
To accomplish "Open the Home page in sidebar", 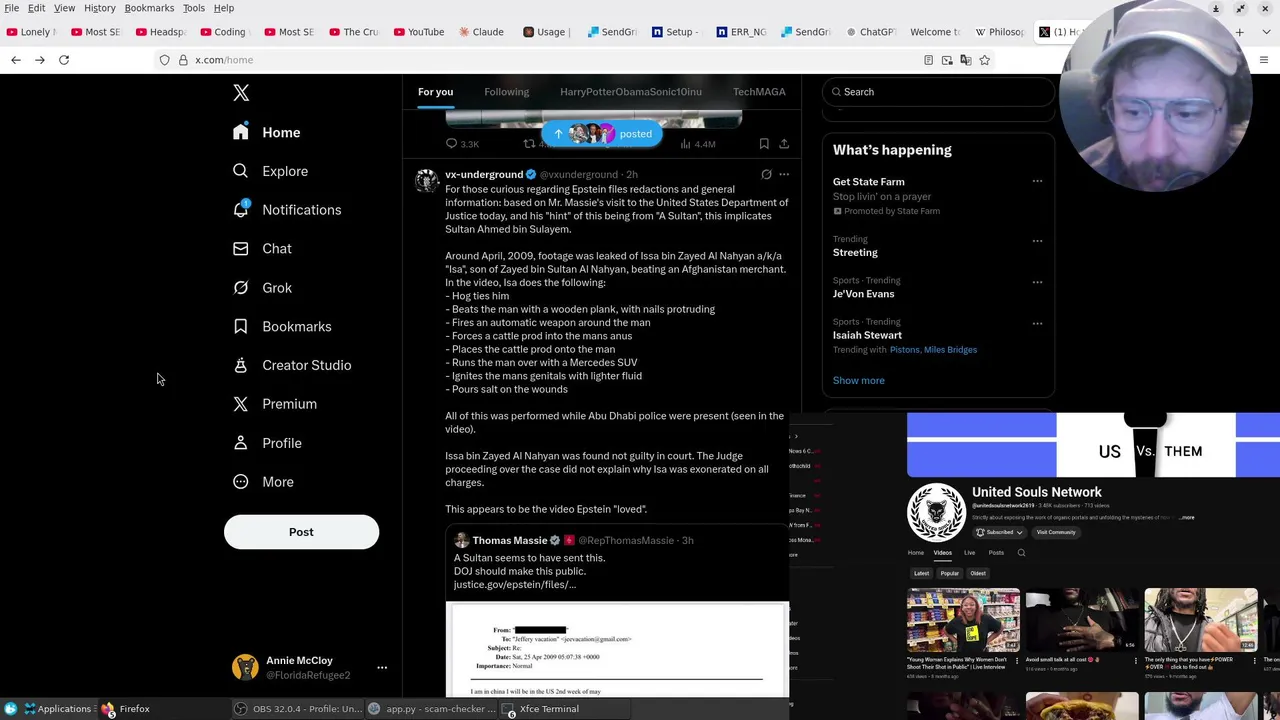I will click(x=267, y=132).
